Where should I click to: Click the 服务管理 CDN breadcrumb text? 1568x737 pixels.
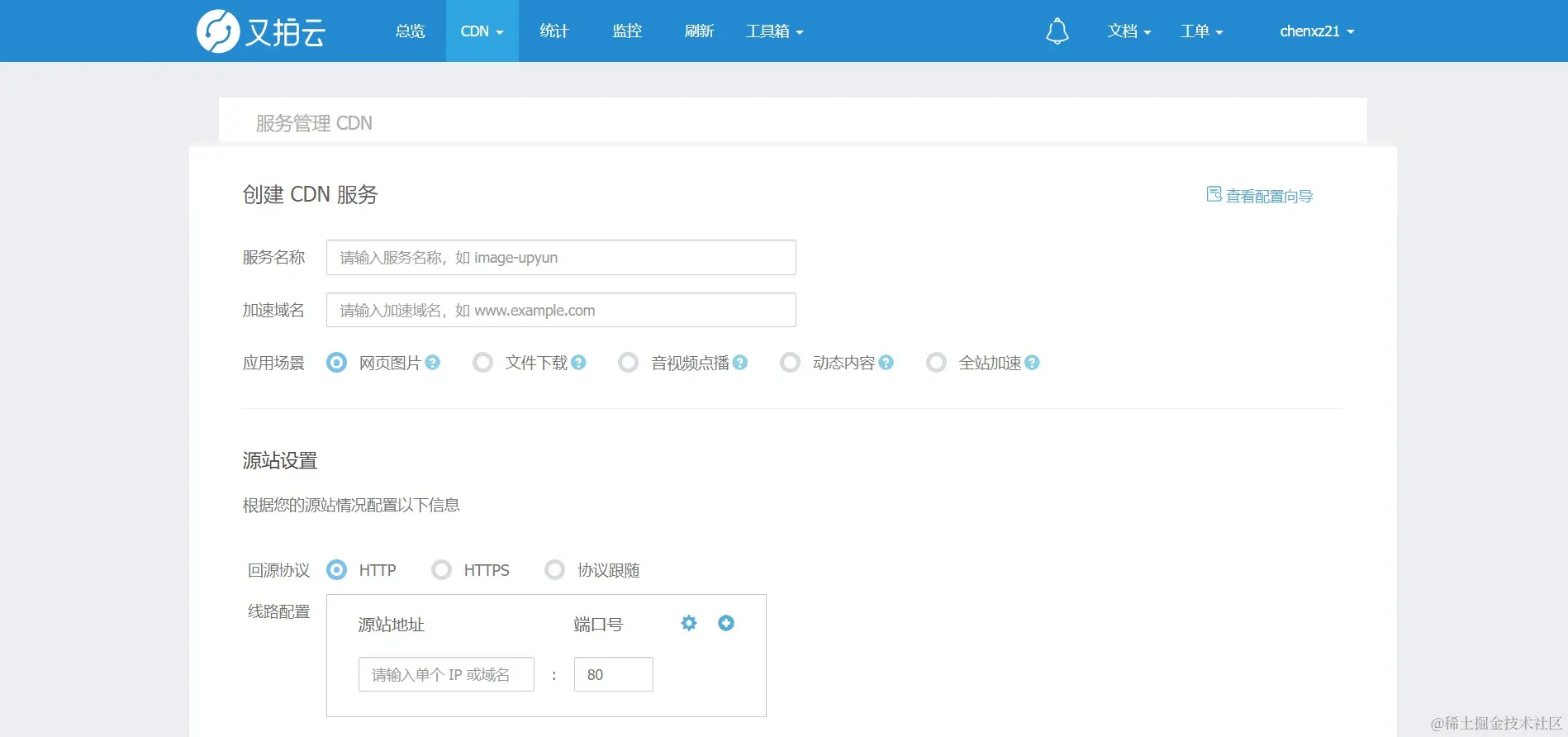coord(314,123)
